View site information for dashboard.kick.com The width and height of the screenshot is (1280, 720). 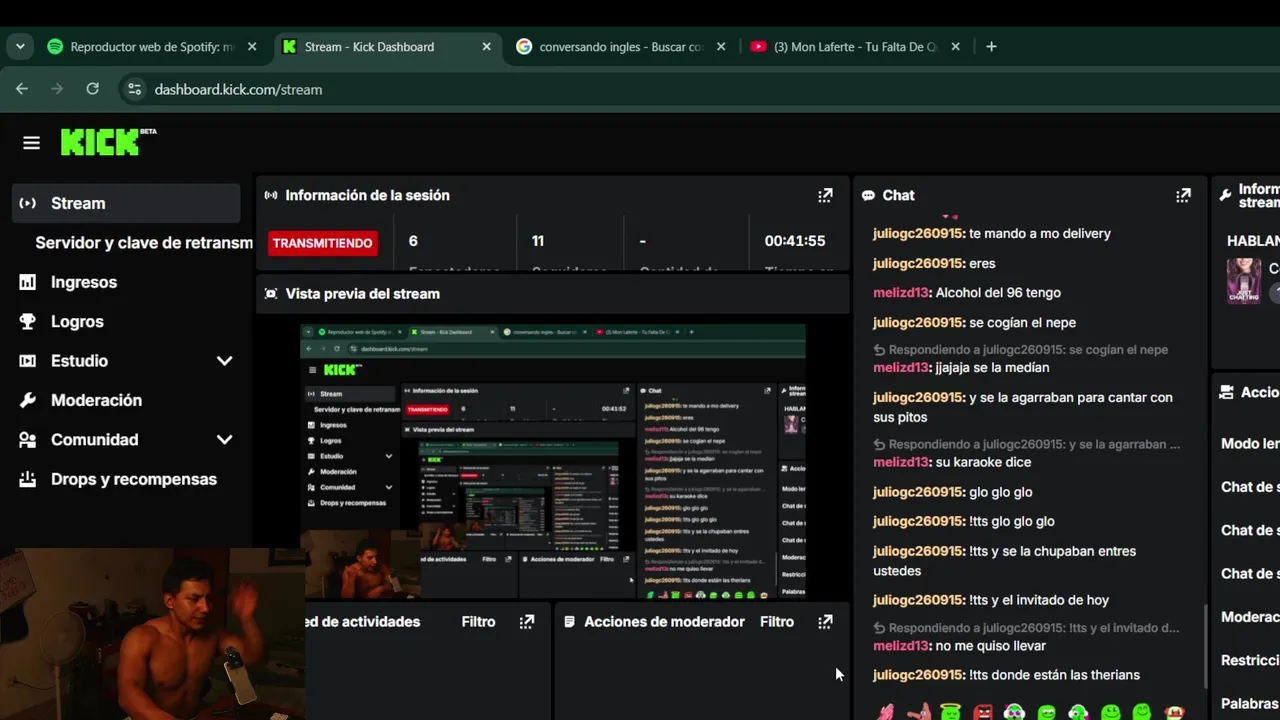tap(134, 89)
